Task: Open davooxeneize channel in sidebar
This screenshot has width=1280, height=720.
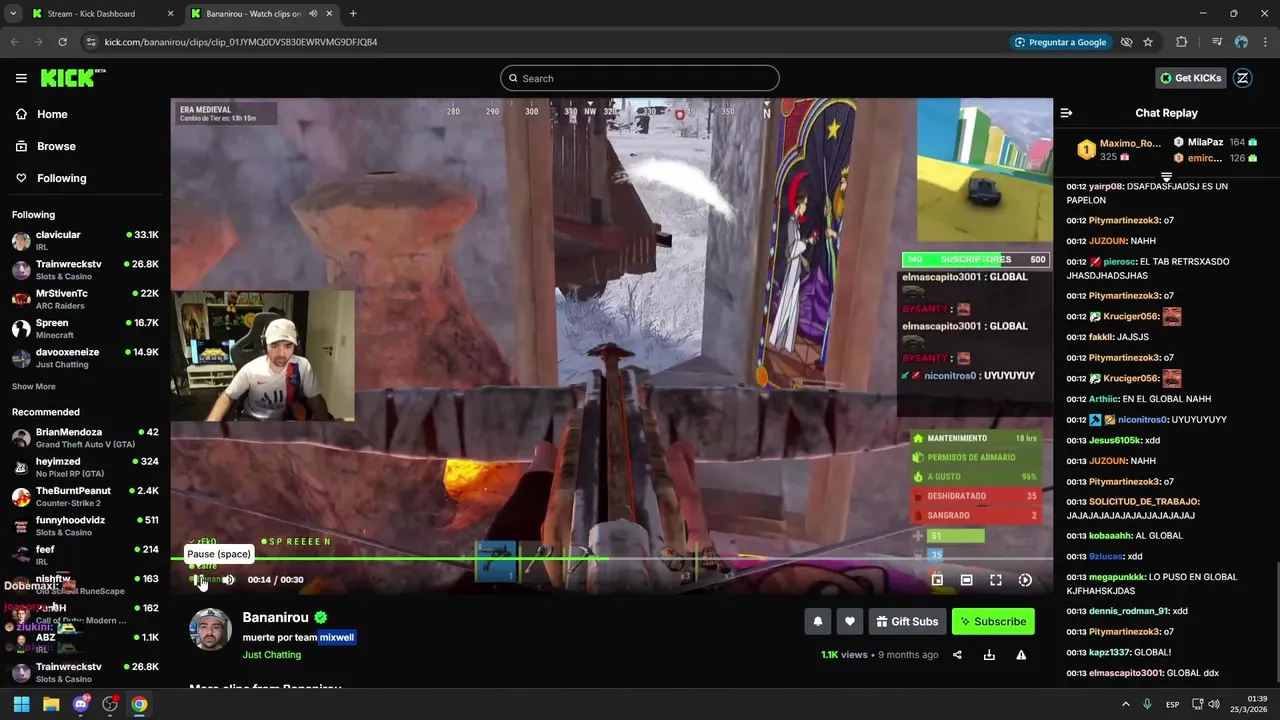Action: 85,357
